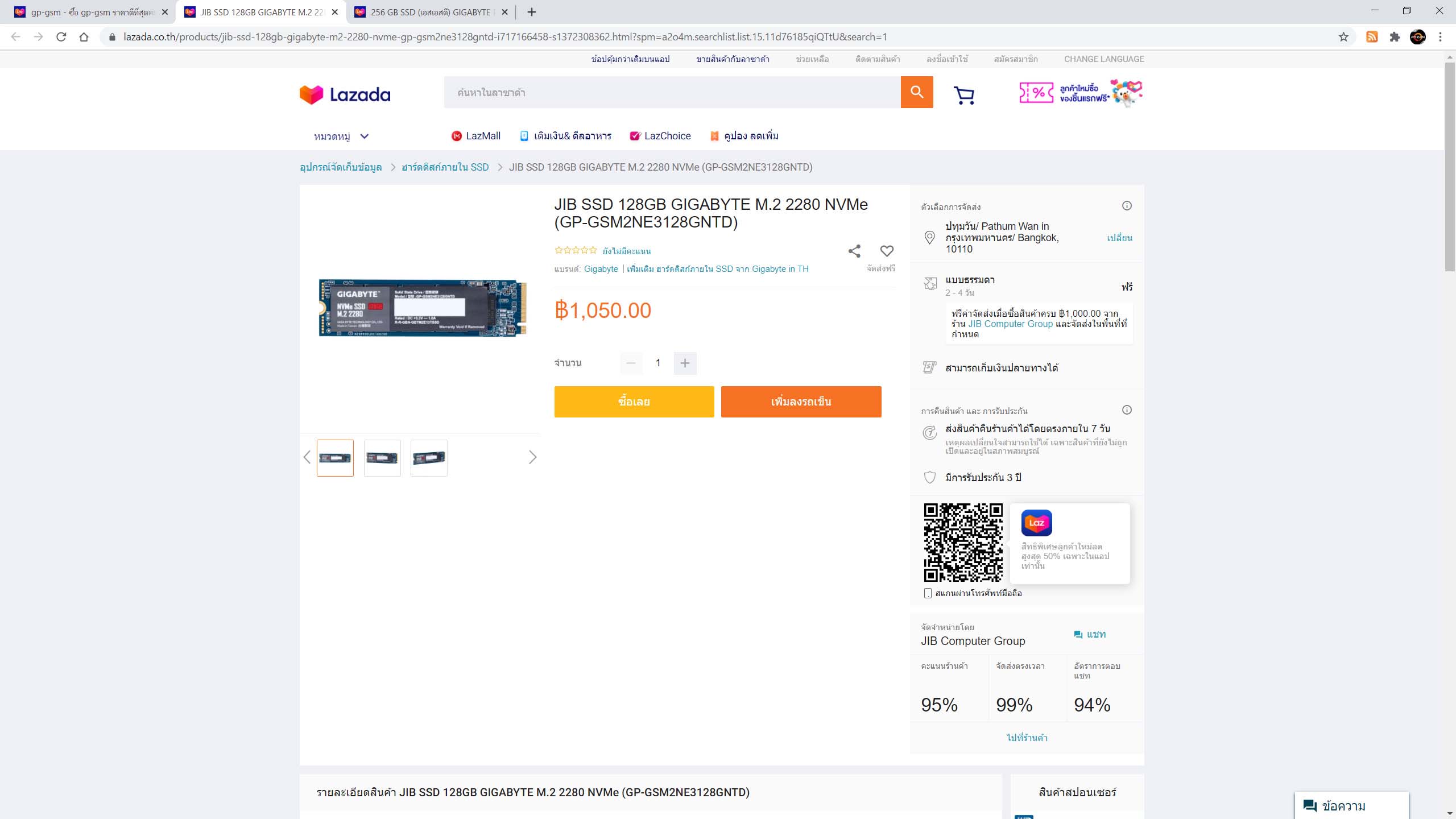Screen dimensions: 1456x819
Task: Select the first product thumbnail
Action: click(335, 458)
